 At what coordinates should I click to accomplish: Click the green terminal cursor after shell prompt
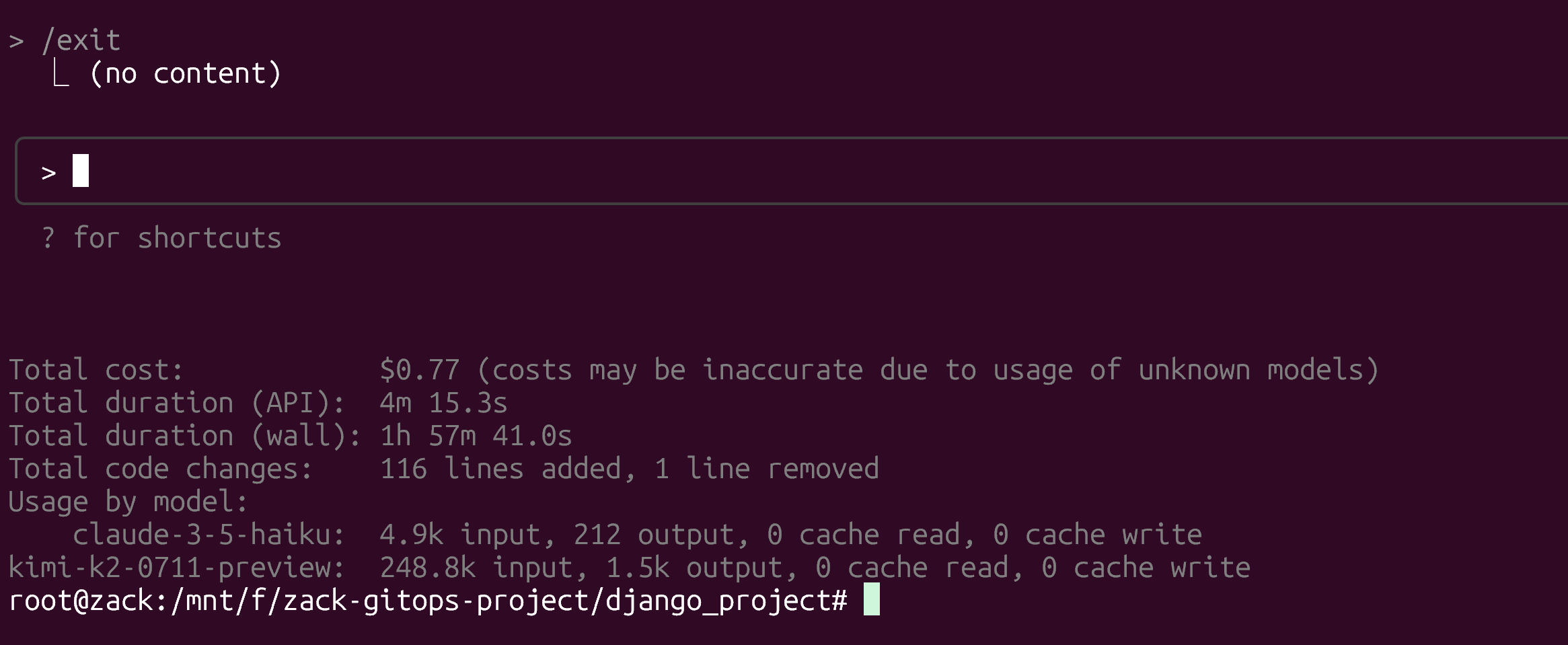(872, 599)
